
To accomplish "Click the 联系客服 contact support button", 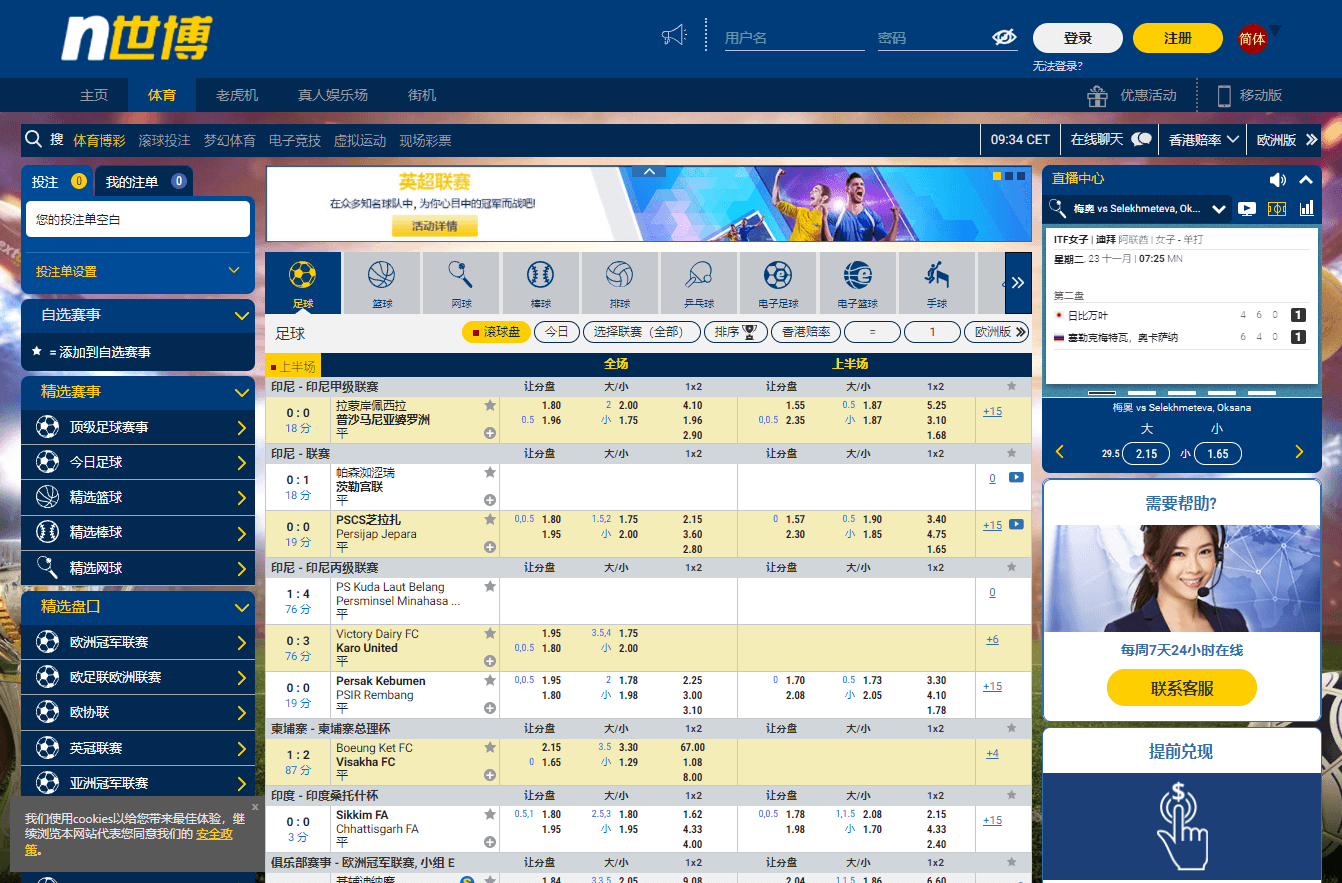I will tap(1182, 688).
